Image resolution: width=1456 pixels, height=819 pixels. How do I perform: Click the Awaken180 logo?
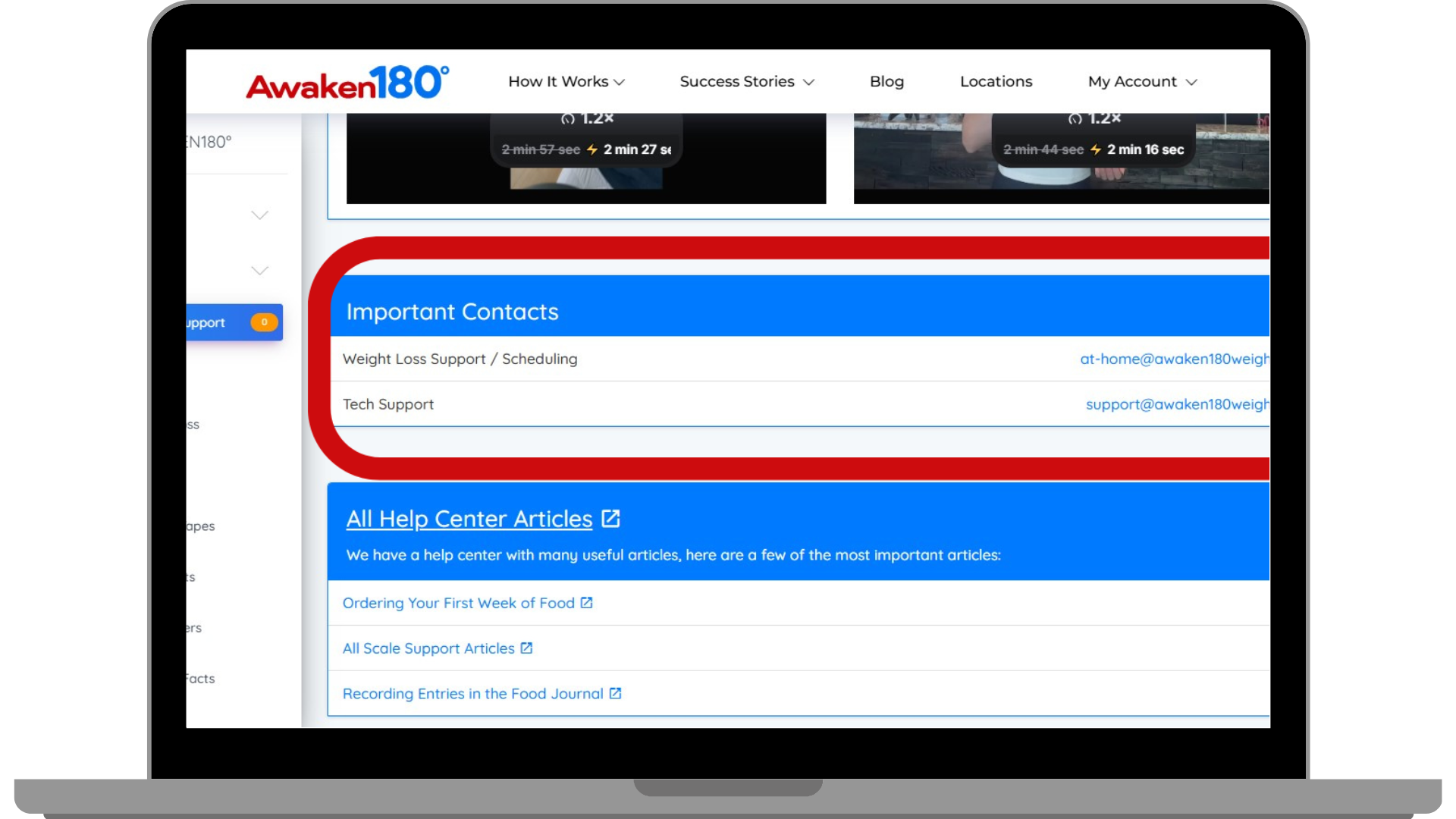tap(347, 83)
